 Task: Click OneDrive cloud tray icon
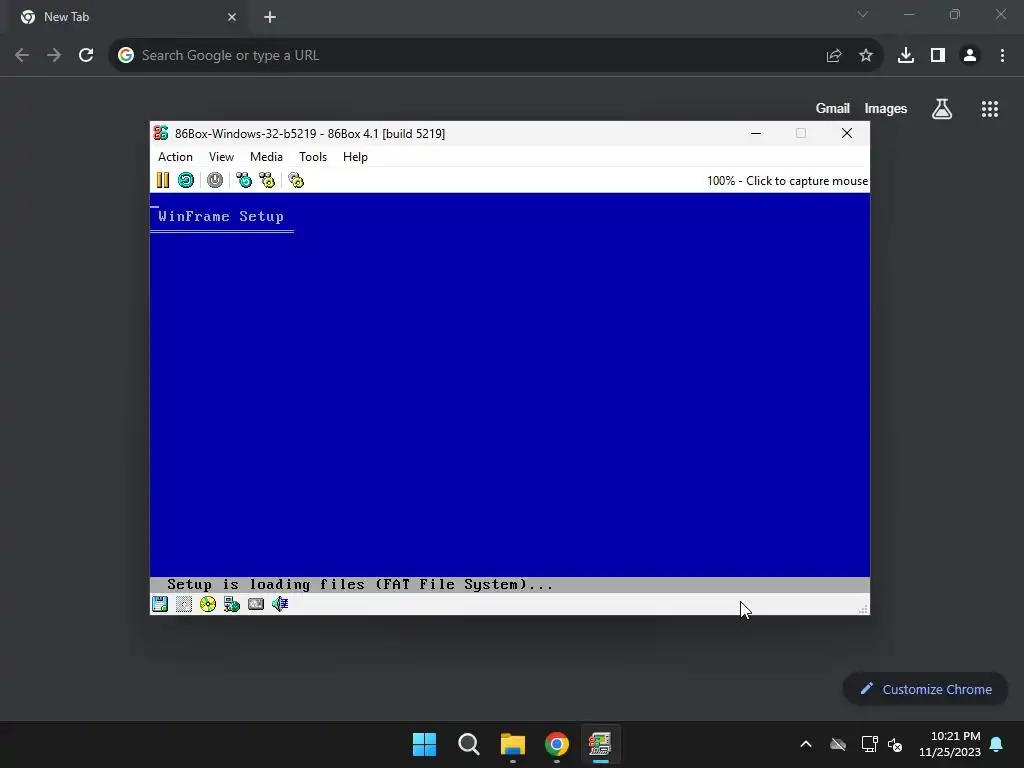(838, 744)
